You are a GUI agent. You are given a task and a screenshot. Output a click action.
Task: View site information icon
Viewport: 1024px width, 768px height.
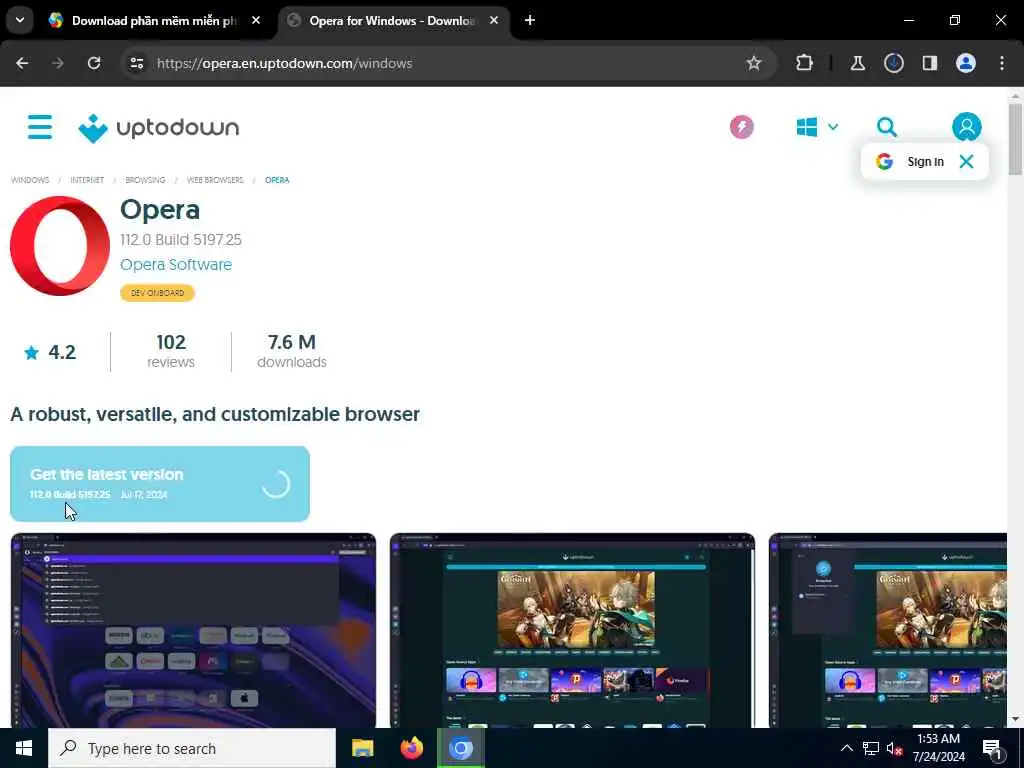tap(136, 63)
